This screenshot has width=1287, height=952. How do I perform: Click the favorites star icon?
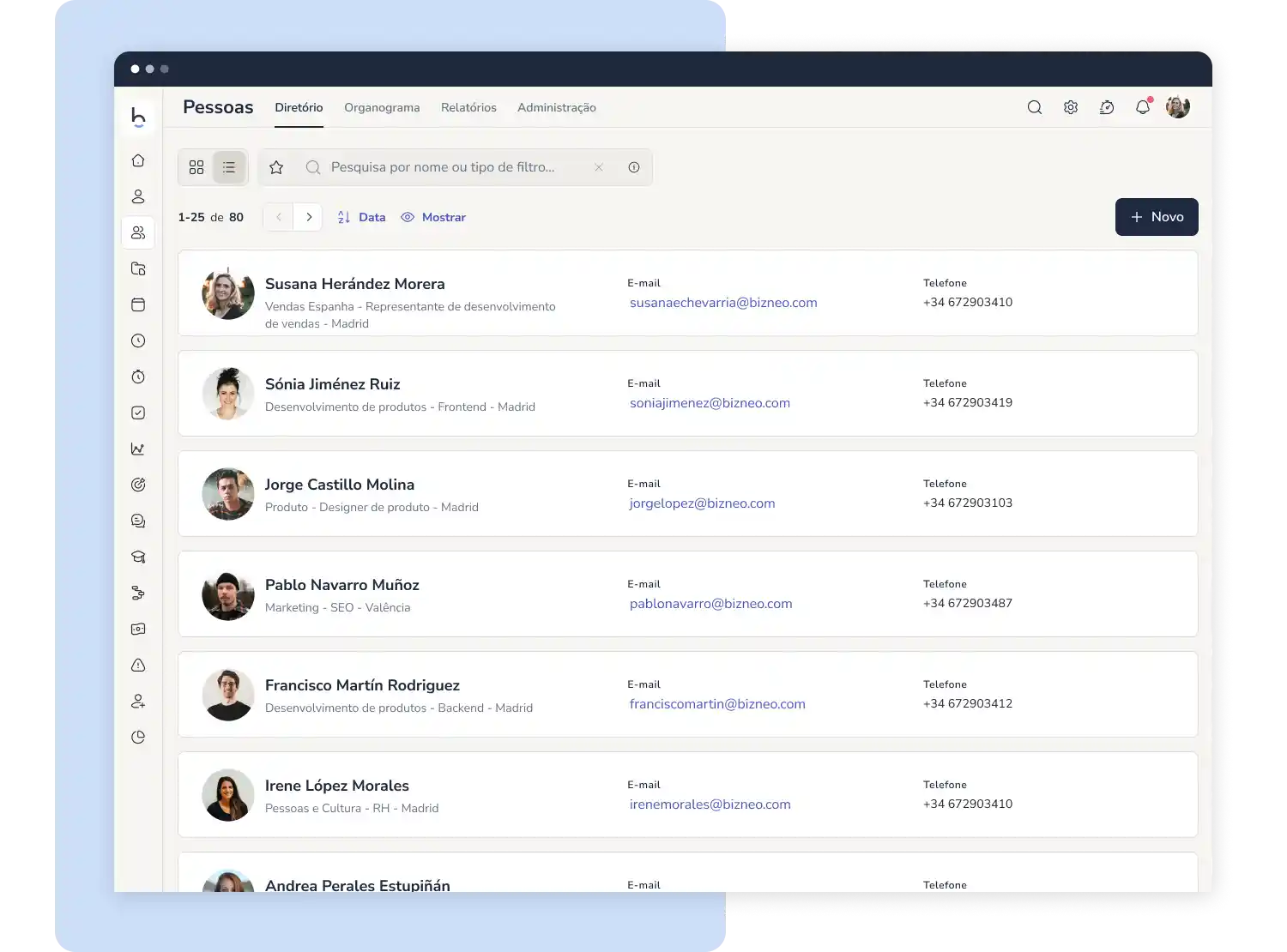pos(276,167)
